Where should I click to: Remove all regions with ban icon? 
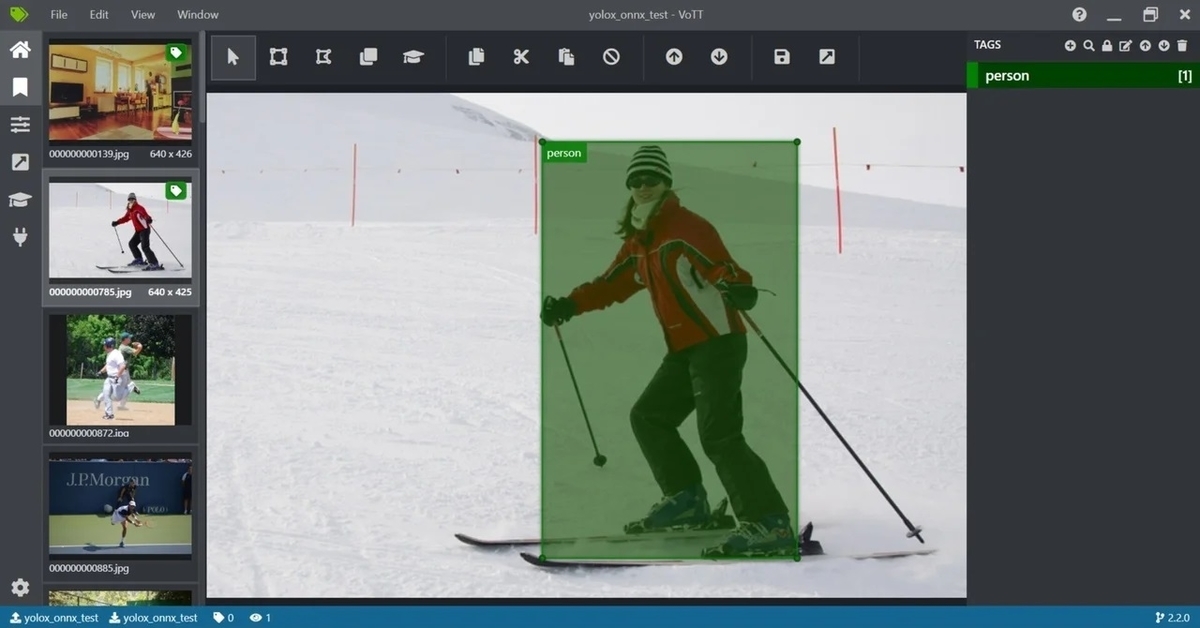(611, 57)
